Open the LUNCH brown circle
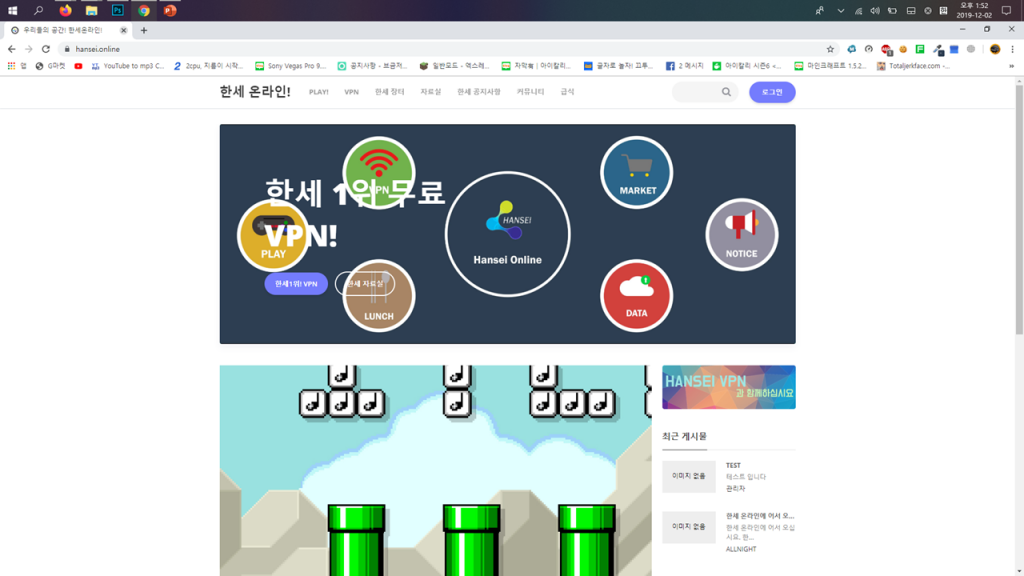Screen dimensions: 1024x576 pyautogui.click(x=379, y=296)
